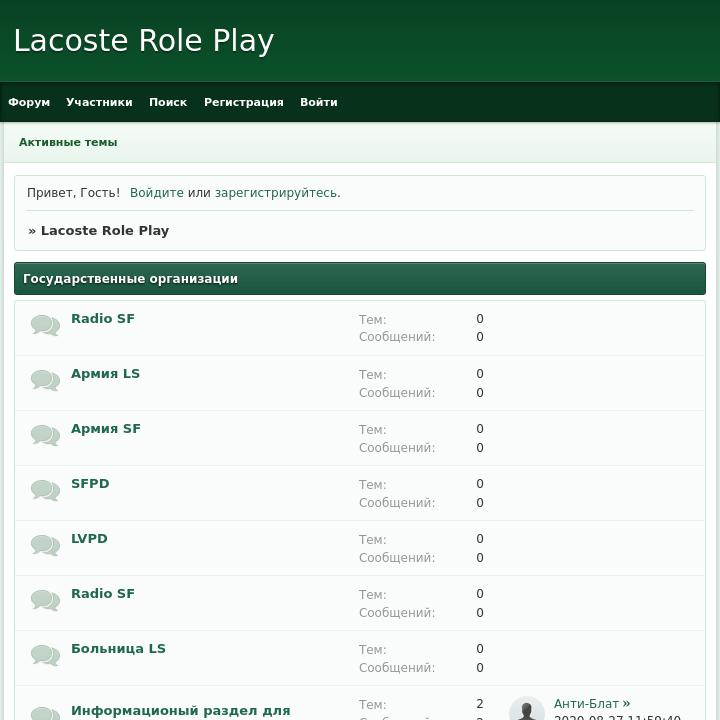Click speech bubble icon beside Больница LS
The height and width of the screenshot is (720, 720).
45,655
